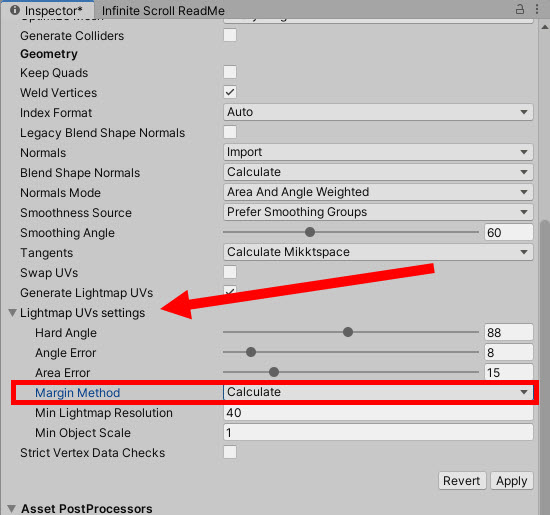Click the Tangents label
This screenshot has height=515, width=550.
(x=46, y=253)
